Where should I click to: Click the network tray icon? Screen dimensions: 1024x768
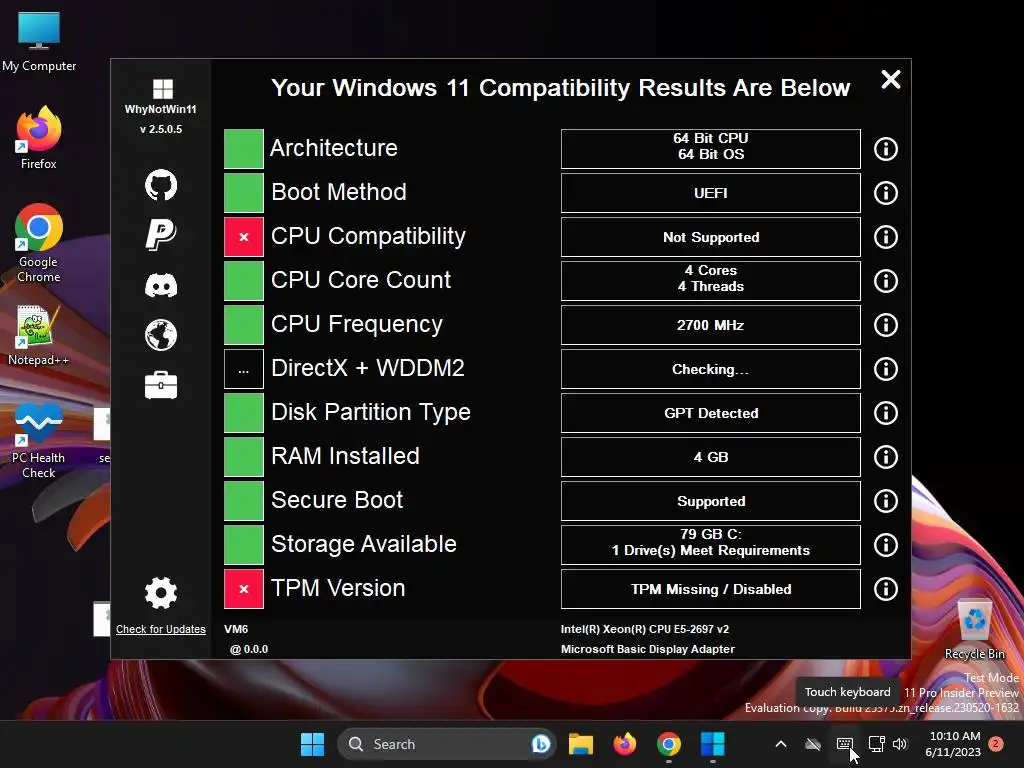point(876,744)
